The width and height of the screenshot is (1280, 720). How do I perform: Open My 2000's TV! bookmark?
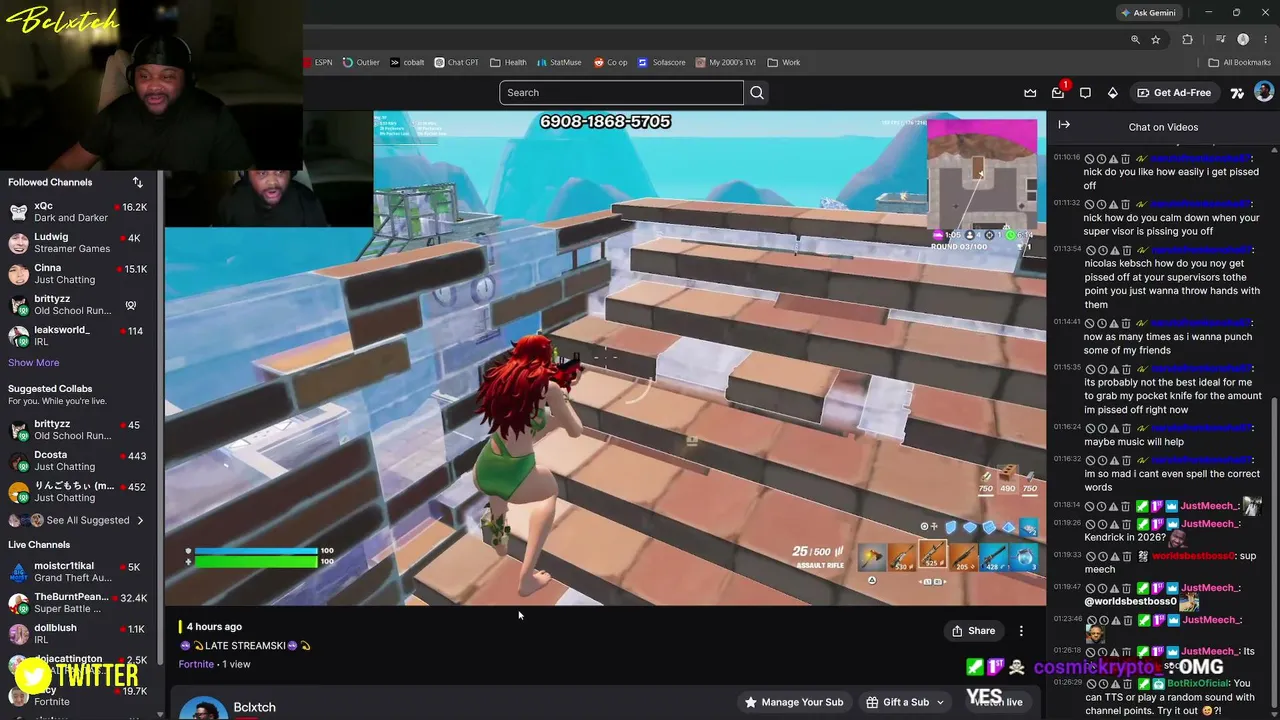pyautogui.click(x=726, y=62)
